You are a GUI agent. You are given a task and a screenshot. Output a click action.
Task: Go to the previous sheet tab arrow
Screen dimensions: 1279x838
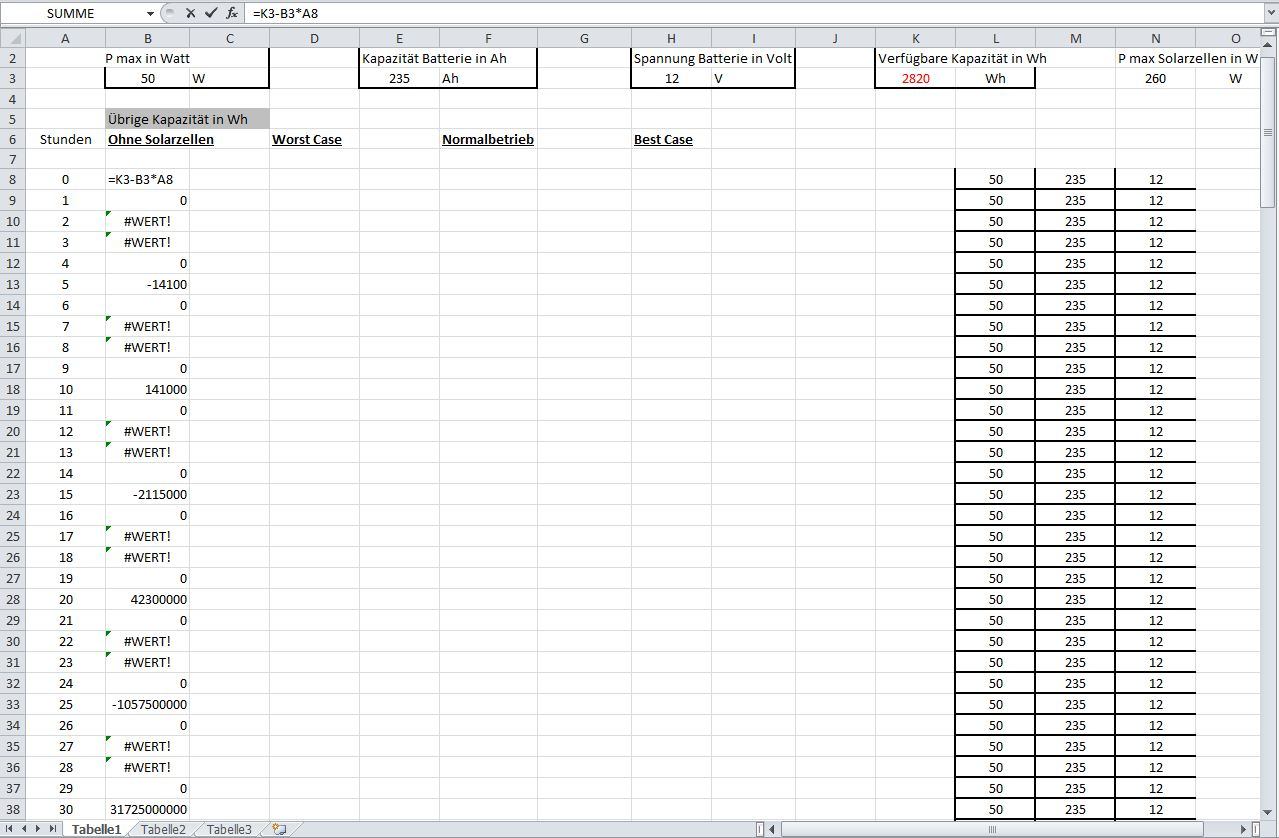pos(26,829)
